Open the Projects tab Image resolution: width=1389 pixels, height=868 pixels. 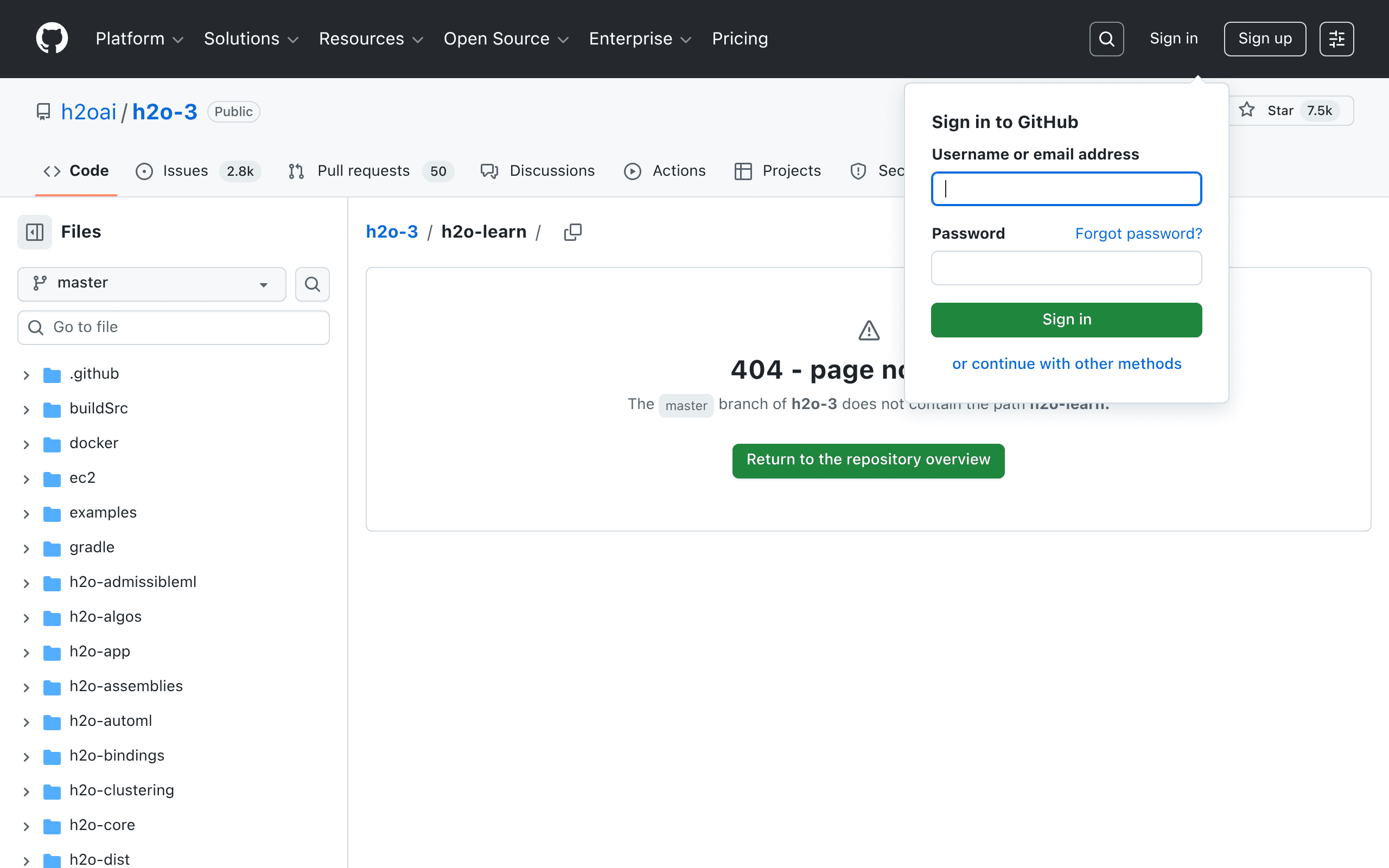pos(777,171)
